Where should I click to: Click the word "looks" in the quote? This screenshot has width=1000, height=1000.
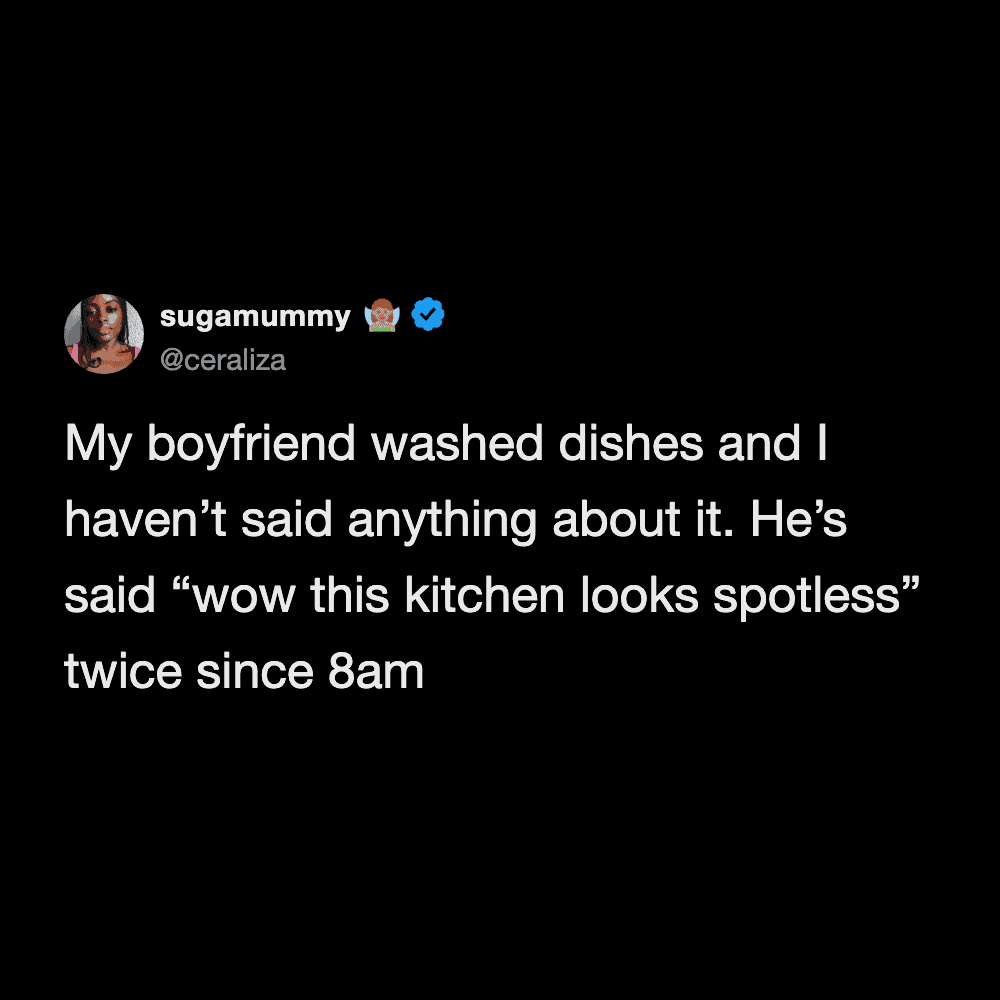pyautogui.click(x=639, y=594)
